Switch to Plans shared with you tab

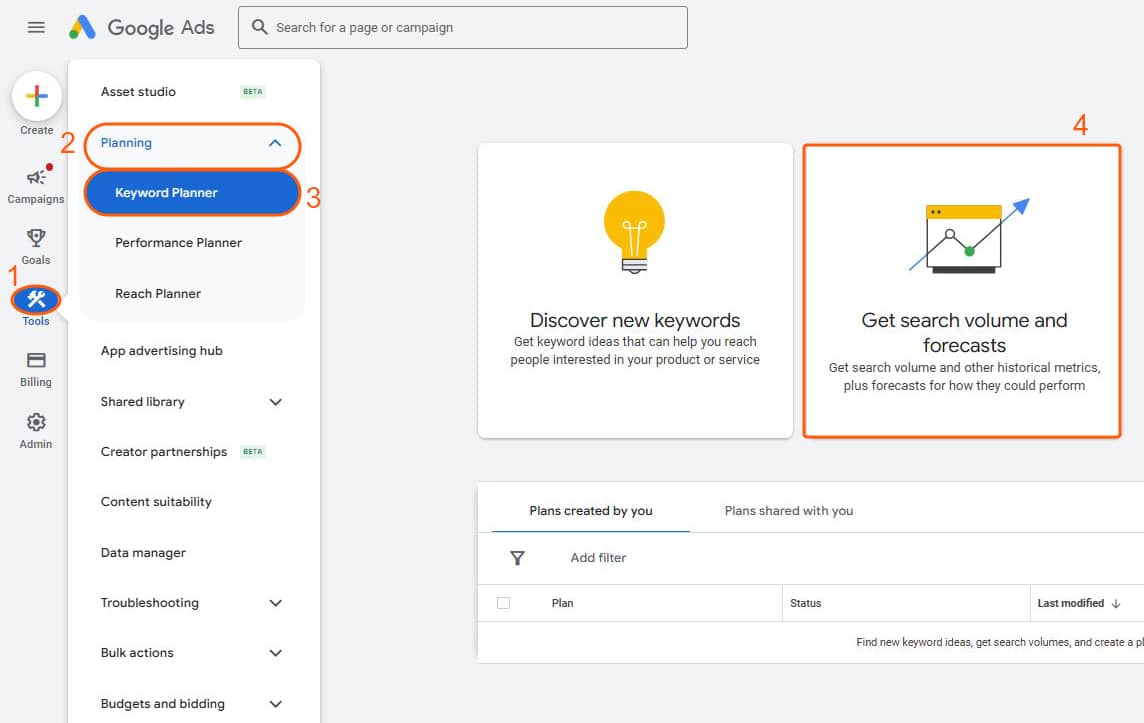point(788,511)
